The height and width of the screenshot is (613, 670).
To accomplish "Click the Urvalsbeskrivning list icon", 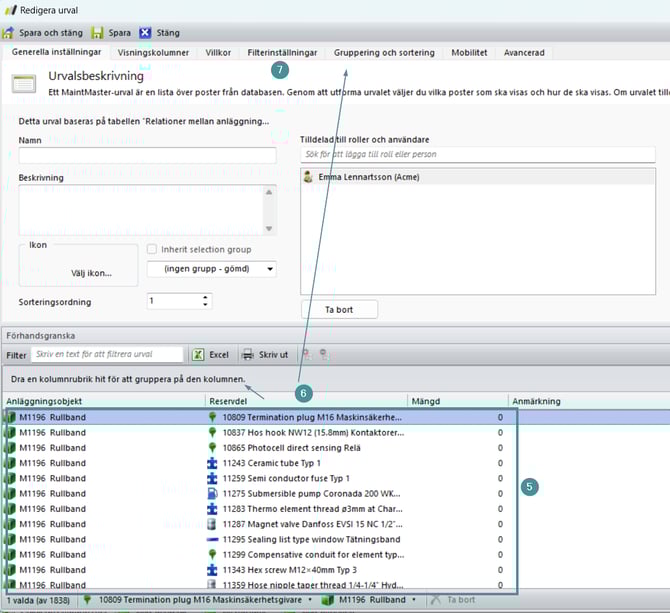I will click(x=24, y=83).
